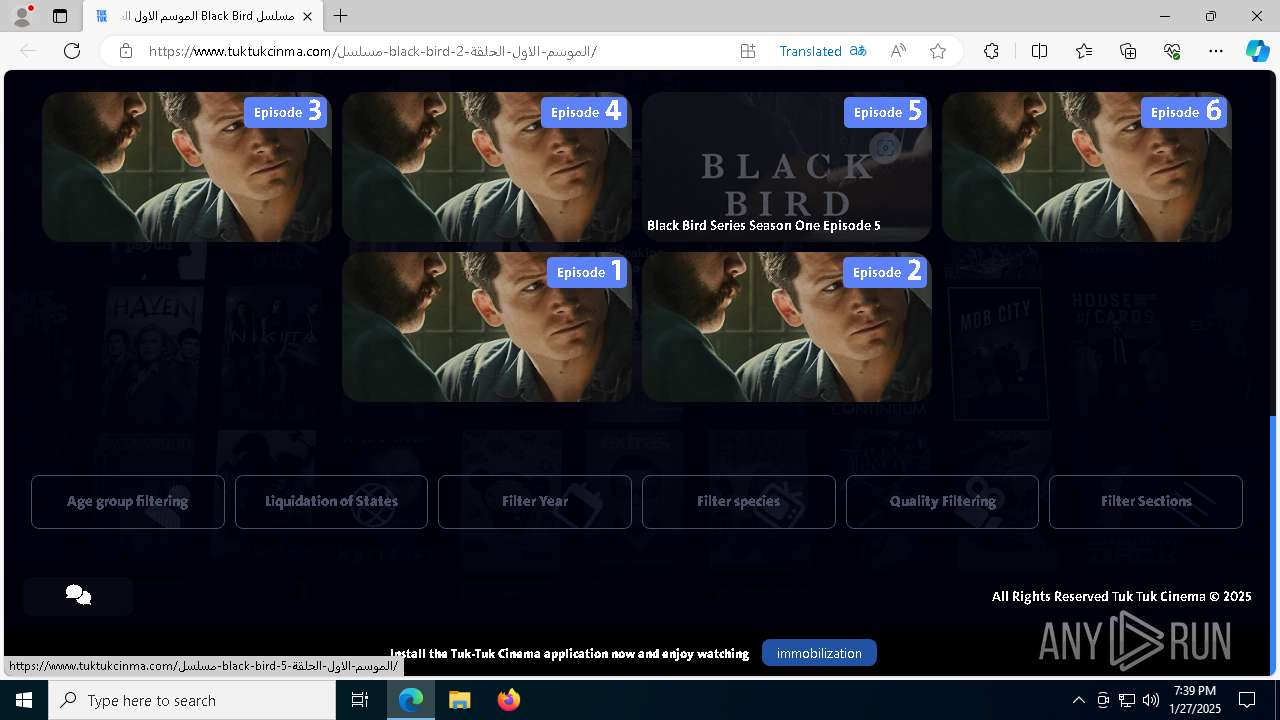This screenshot has width=1280, height=720.
Task: Open Black Bird Episode 5 card
Action: point(787,167)
